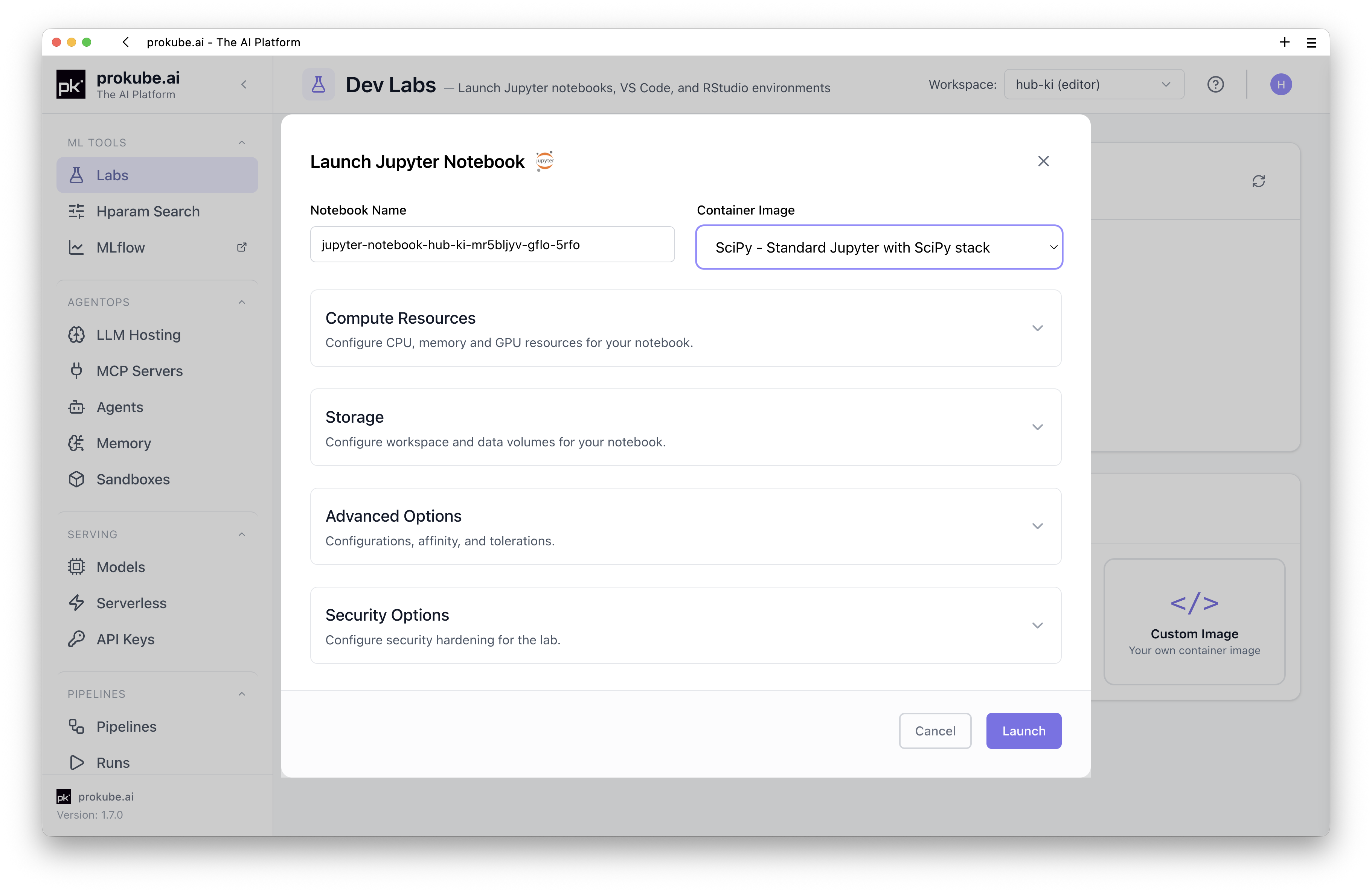
Task: Expand the Compute Resources section
Action: pyautogui.click(x=685, y=329)
